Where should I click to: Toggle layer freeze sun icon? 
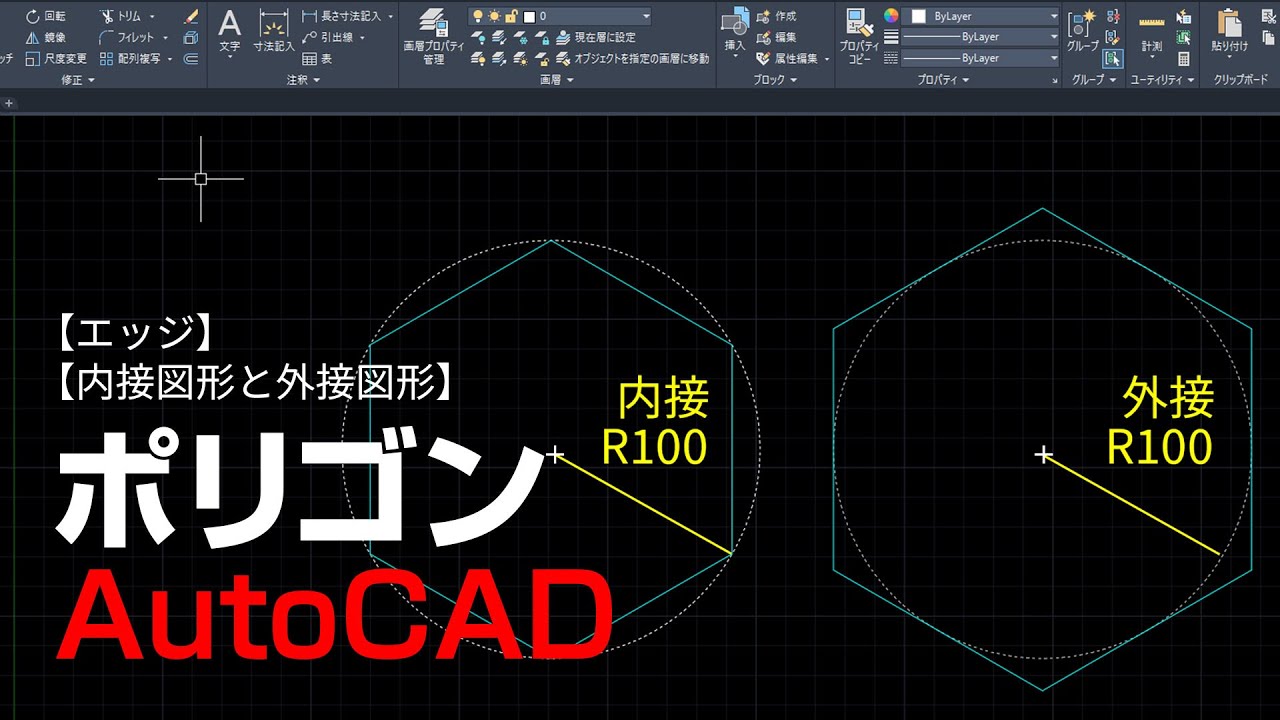494,16
